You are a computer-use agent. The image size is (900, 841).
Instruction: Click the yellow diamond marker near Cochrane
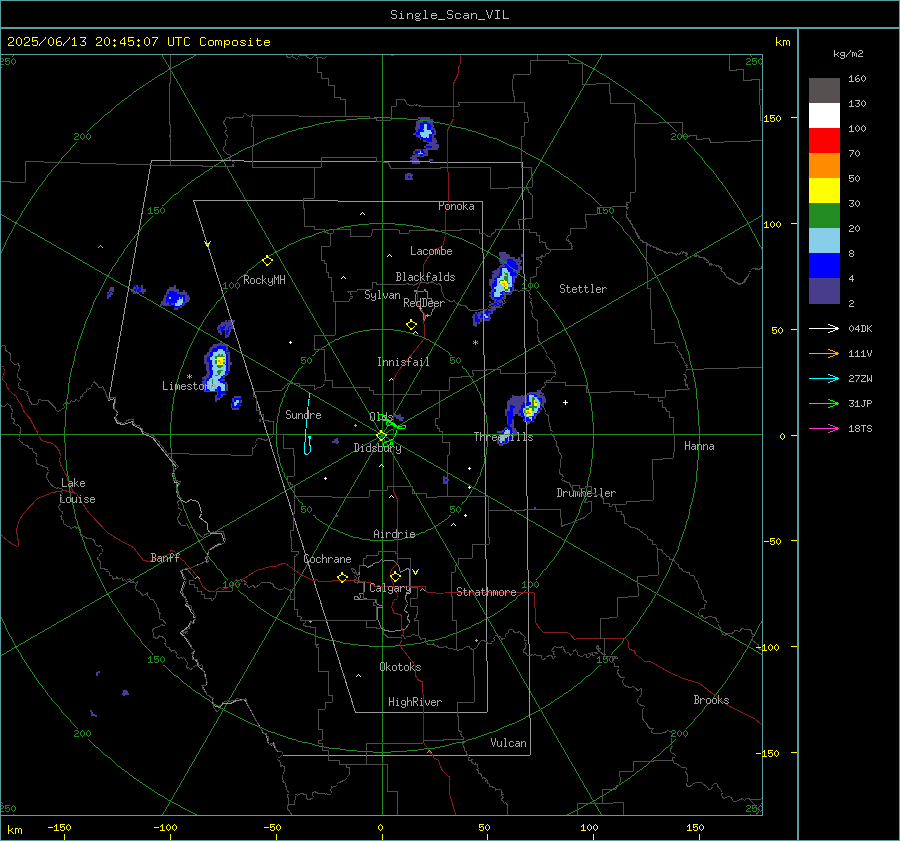point(343,578)
